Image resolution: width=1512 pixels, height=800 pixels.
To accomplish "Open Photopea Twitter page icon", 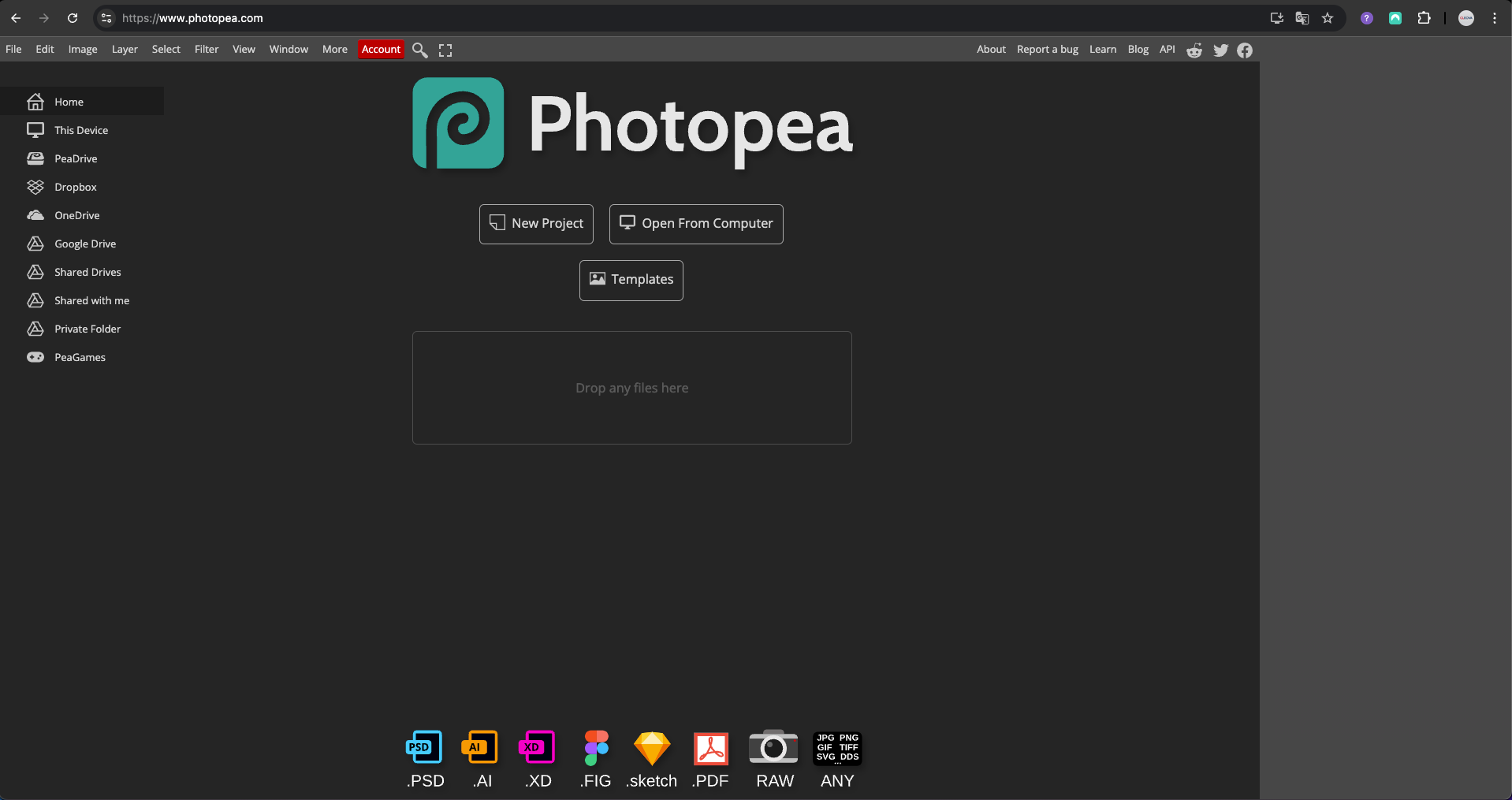I will click(x=1220, y=50).
